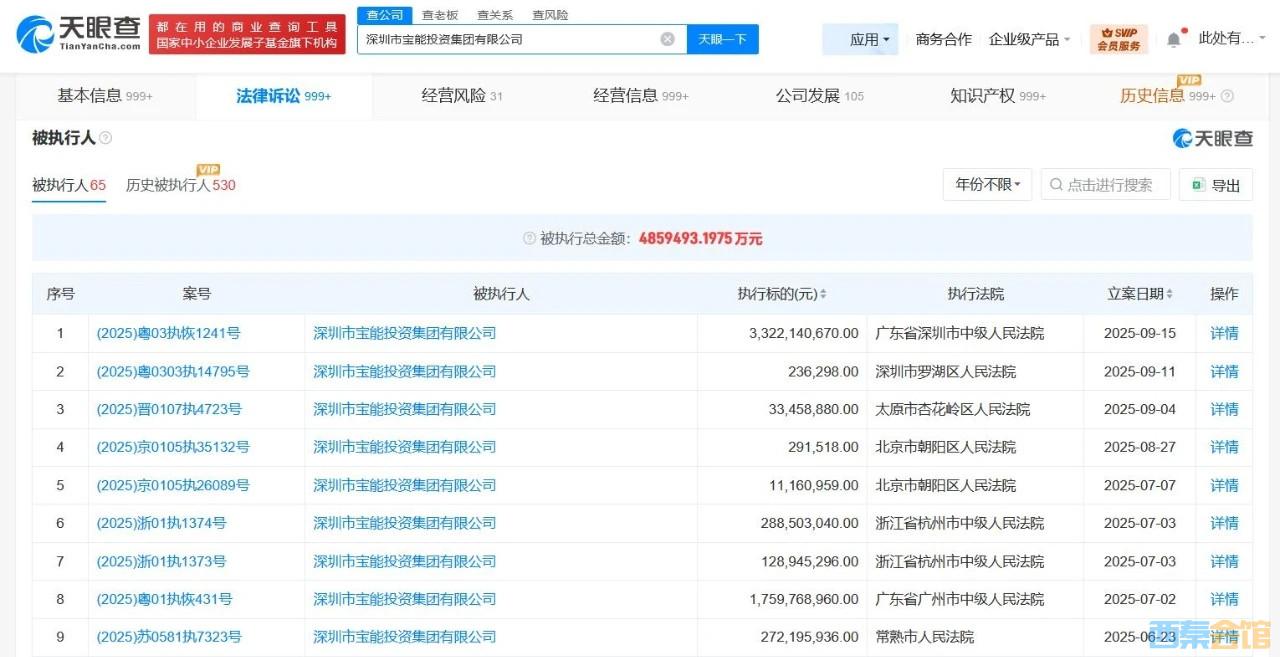Open case (2025)浙01执1374号

pyautogui.click(x=162, y=523)
